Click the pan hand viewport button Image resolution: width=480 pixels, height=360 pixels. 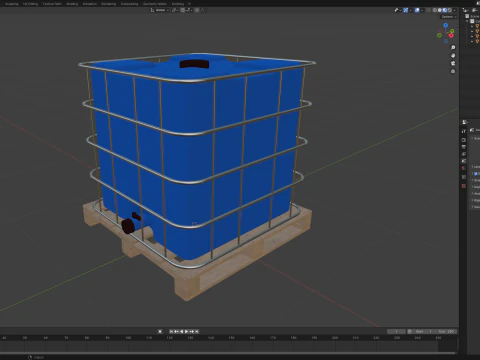(x=453, y=55)
